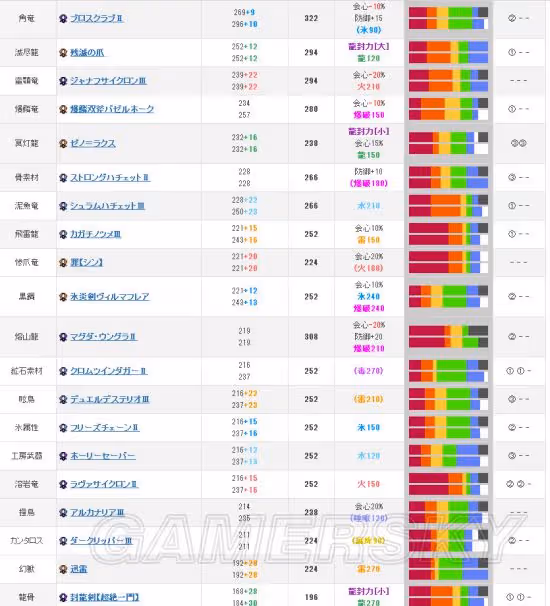Viewport: 550px width, 606px height.
Task: Click the weapon icon beside ダークリッパーIII
Action: (x=63, y=541)
